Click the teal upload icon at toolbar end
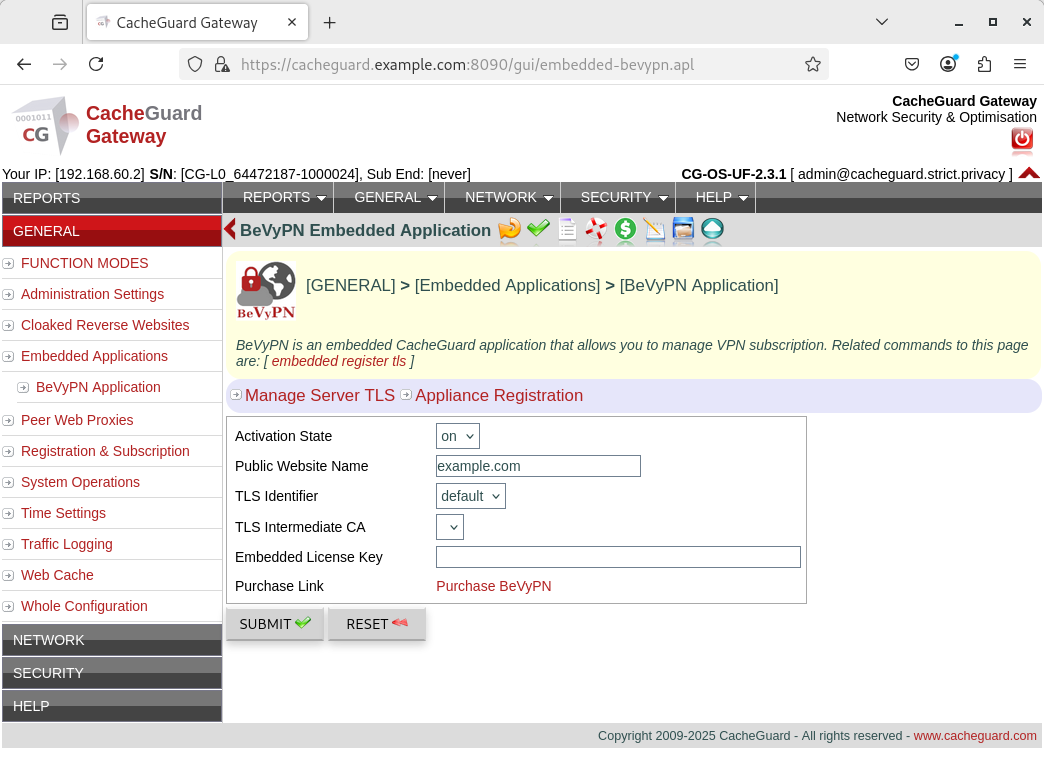 pos(710,230)
